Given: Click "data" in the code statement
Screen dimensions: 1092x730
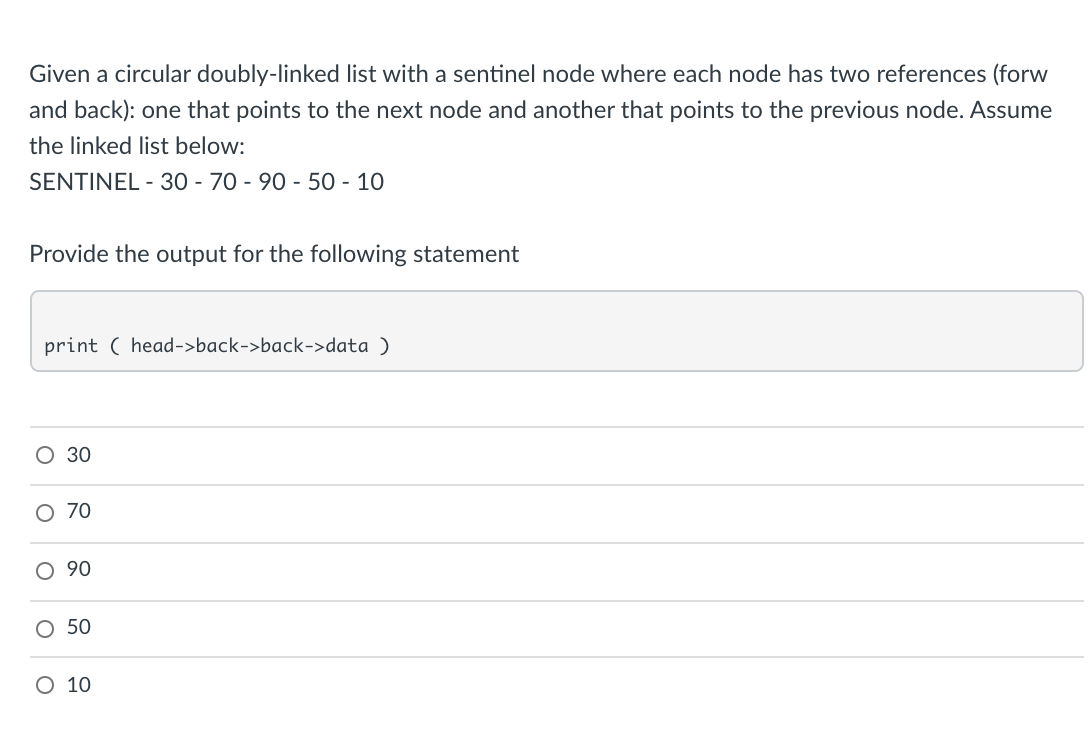Looking at the screenshot, I should tap(347, 345).
